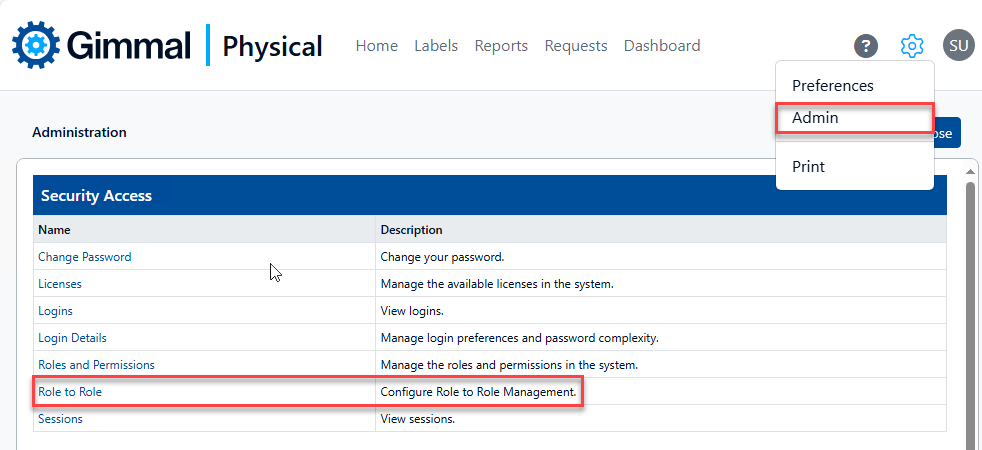Open the Reports menu
982x450 pixels.
[501, 46]
